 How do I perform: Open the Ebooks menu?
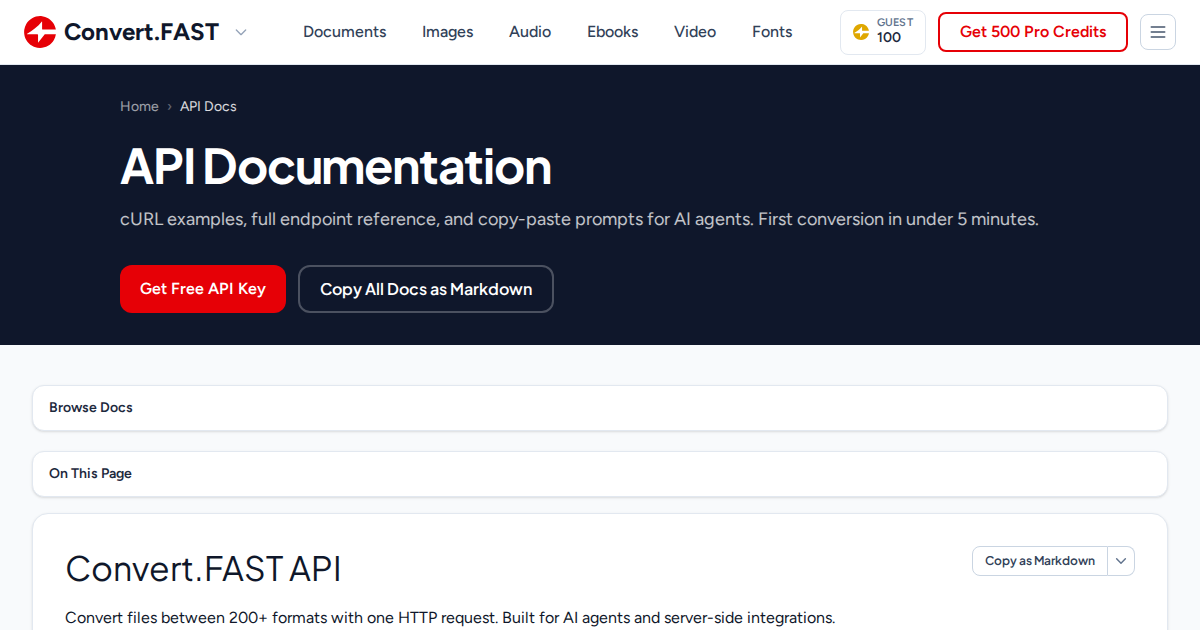point(613,32)
